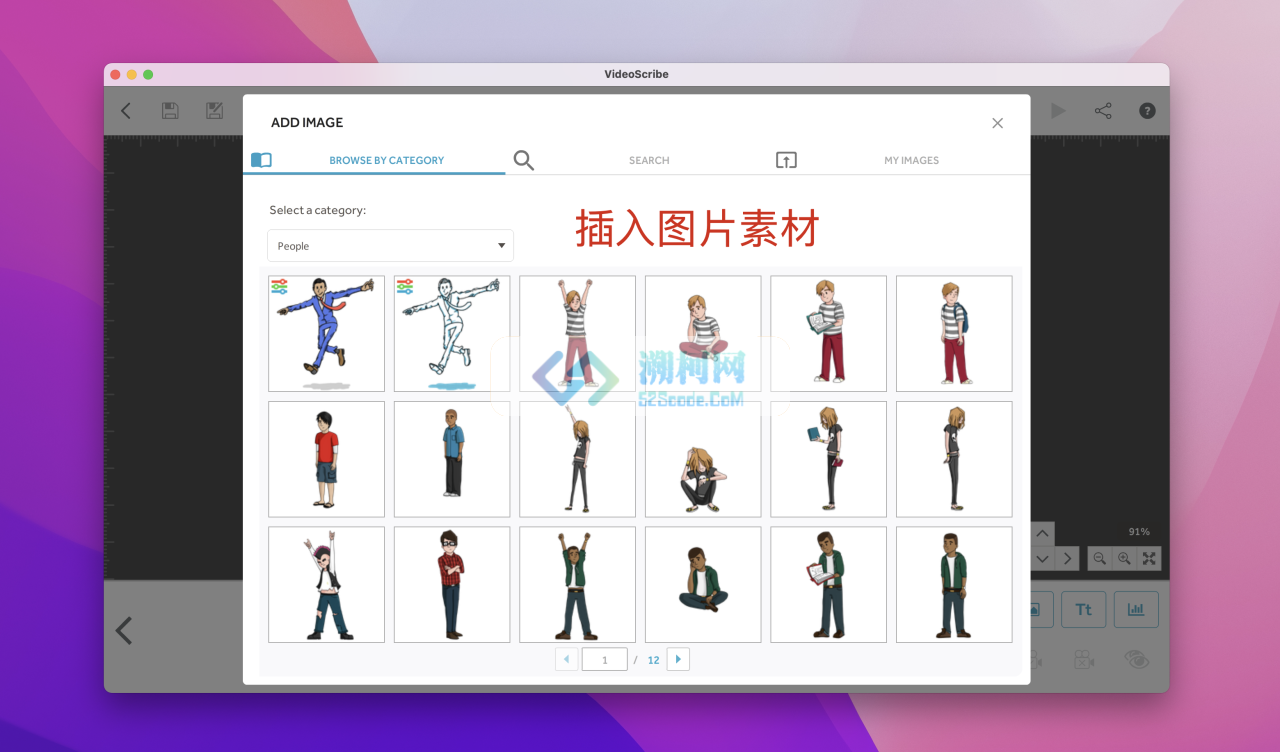Screen dimensions: 1280x752
Task: Select blonde girl in black raising arm
Action: [x=577, y=459]
